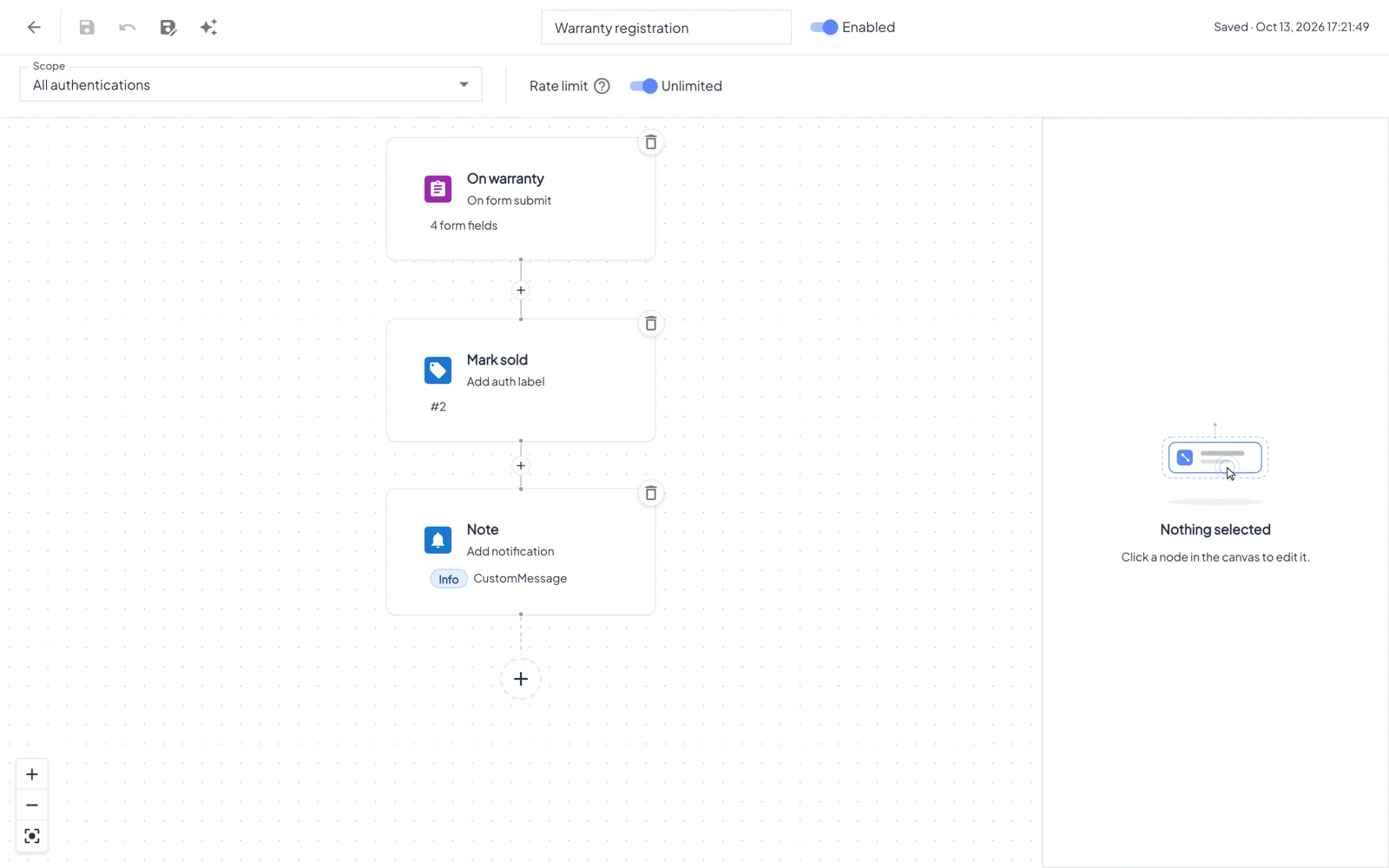This screenshot has width=1389, height=868.
Task: Open the Scope dropdown
Action: tap(251, 84)
